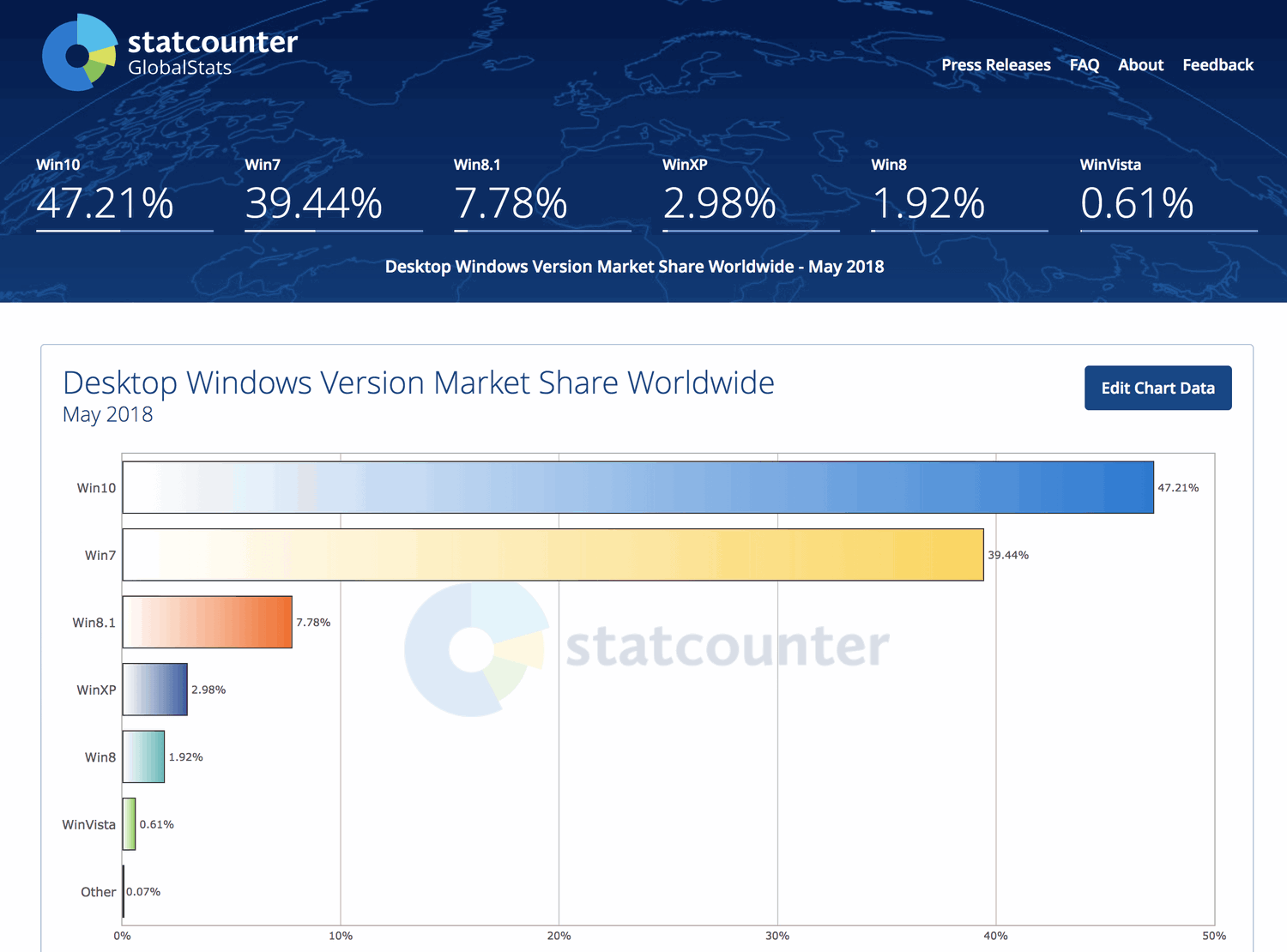Click the About navigation link

click(x=1140, y=64)
